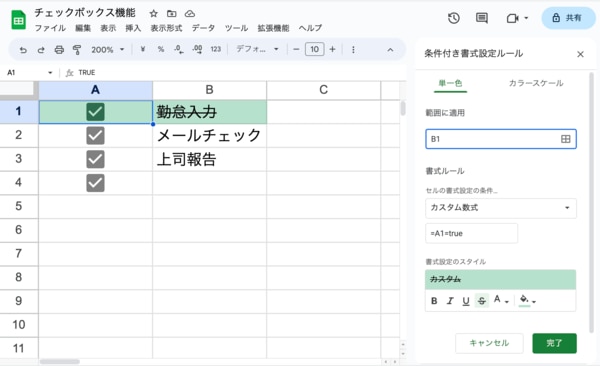Click the =A1=true formula field
Screen dimensions: 600x366
[x=471, y=233]
